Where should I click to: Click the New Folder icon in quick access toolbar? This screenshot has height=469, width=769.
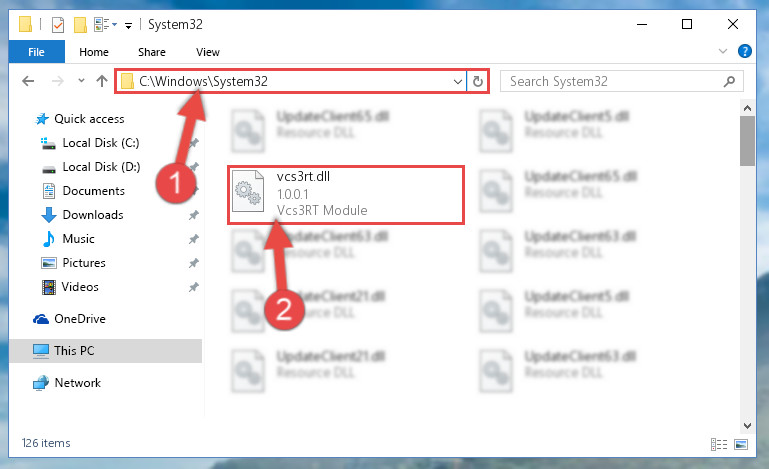pos(80,25)
